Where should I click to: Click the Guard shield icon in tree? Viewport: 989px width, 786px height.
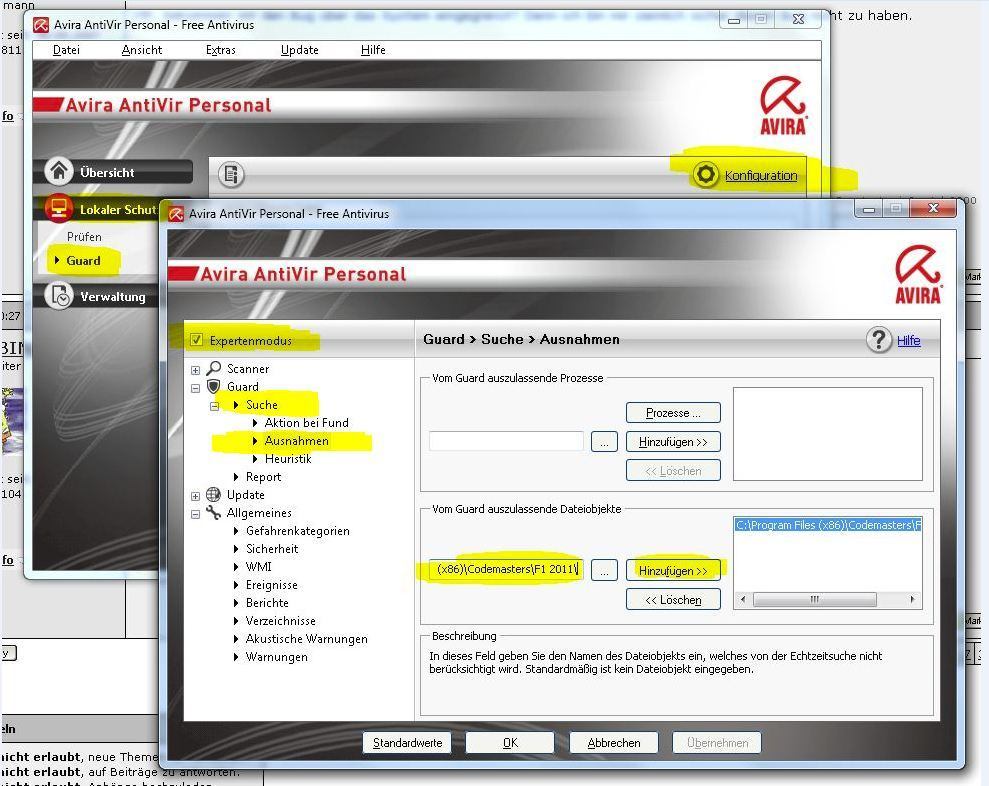pyautogui.click(x=214, y=386)
